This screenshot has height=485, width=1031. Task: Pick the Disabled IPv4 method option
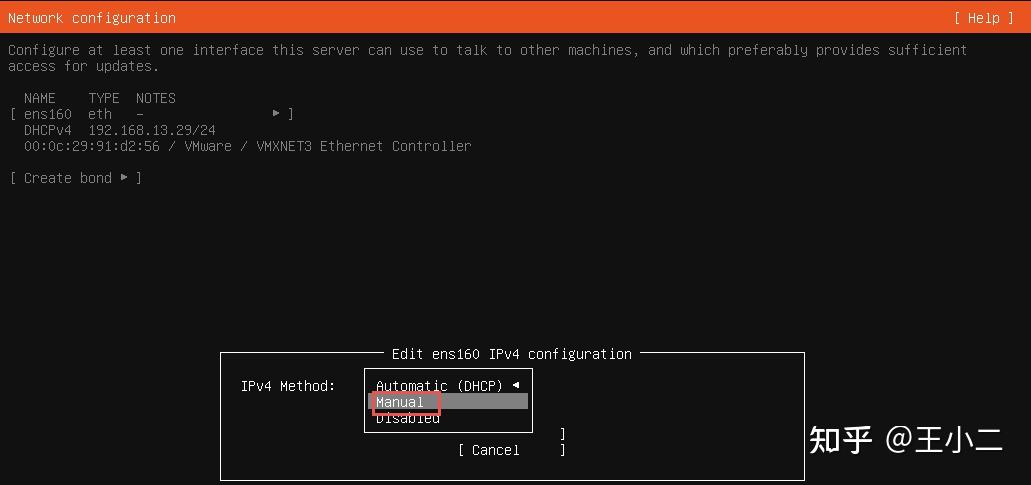[x=408, y=418]
